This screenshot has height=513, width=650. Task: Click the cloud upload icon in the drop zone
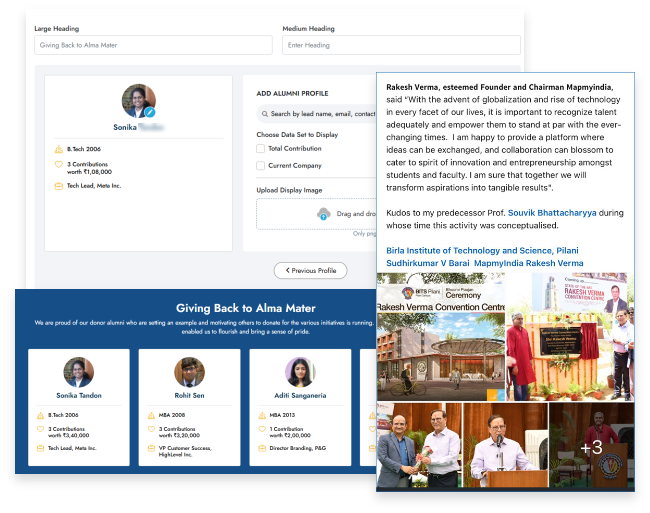click(323, 214)
